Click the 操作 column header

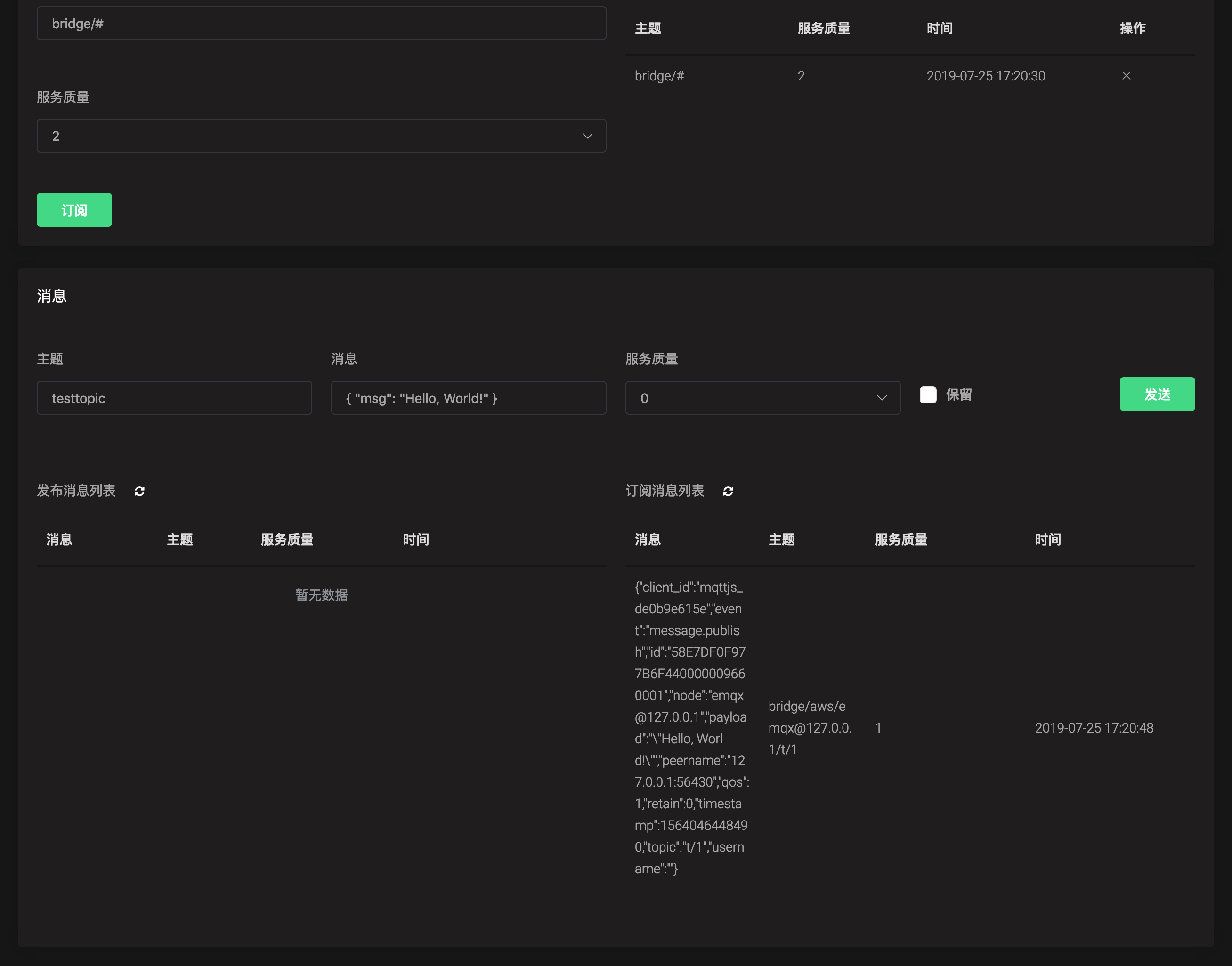1133,28
